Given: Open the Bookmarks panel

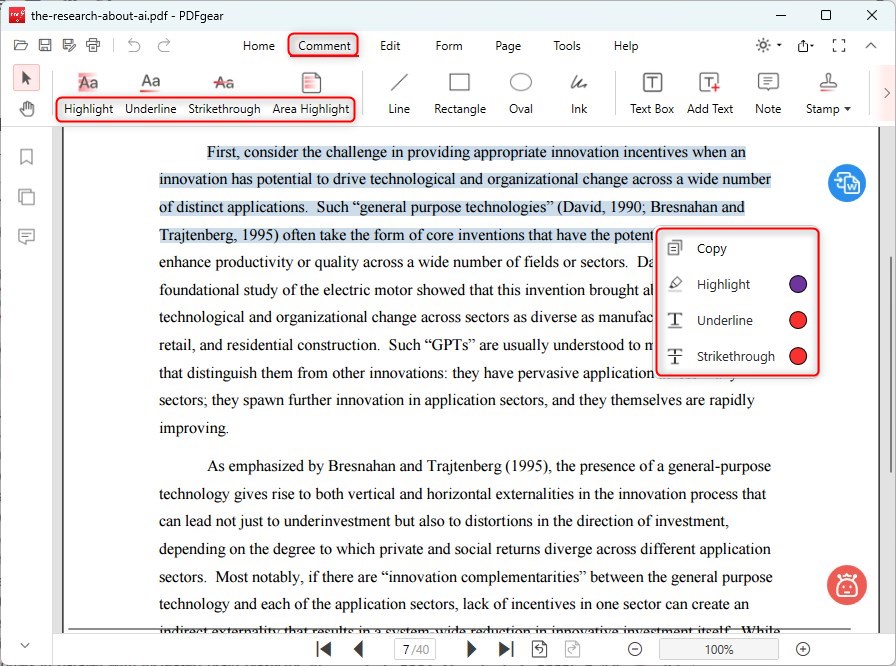Looking at the screenshot, I should pyautogui.click(x=26, y=157).
